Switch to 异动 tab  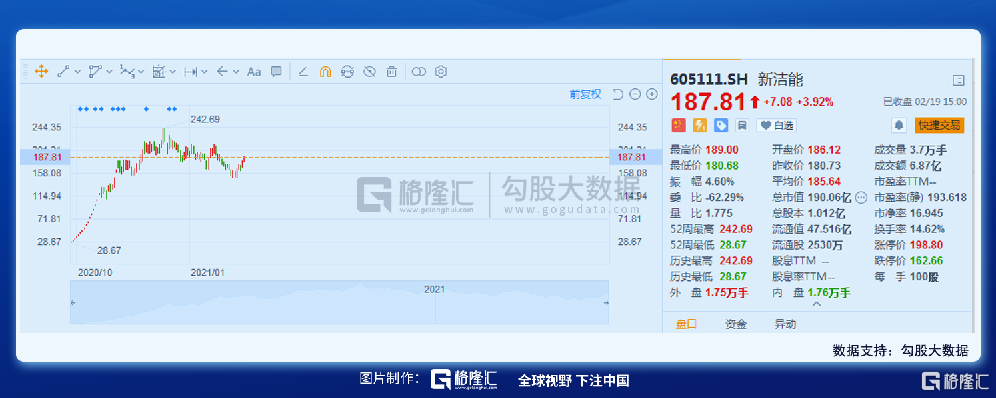[784, 324]
